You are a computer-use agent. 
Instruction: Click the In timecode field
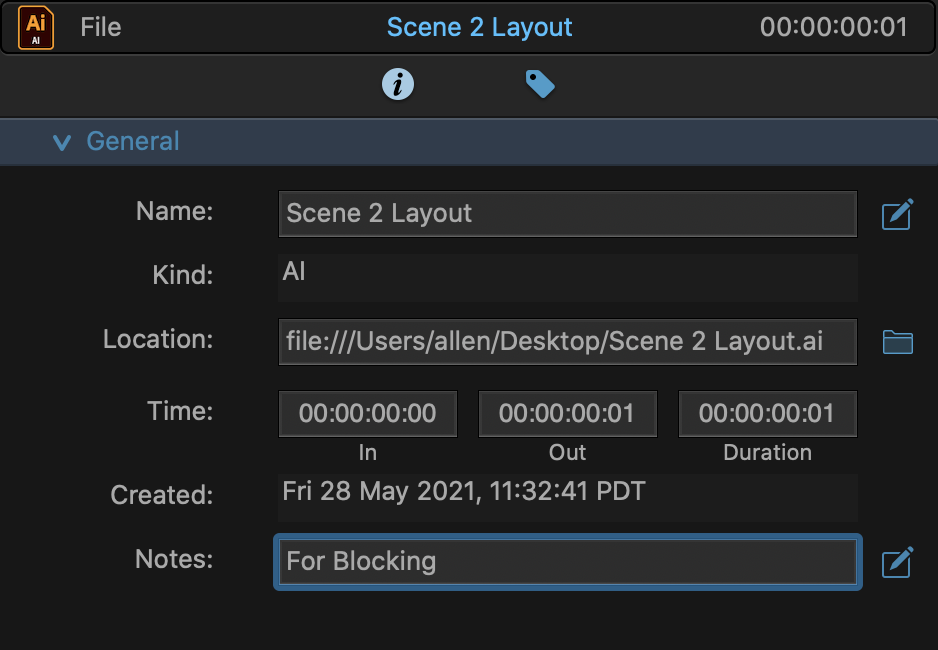(368, 414)
